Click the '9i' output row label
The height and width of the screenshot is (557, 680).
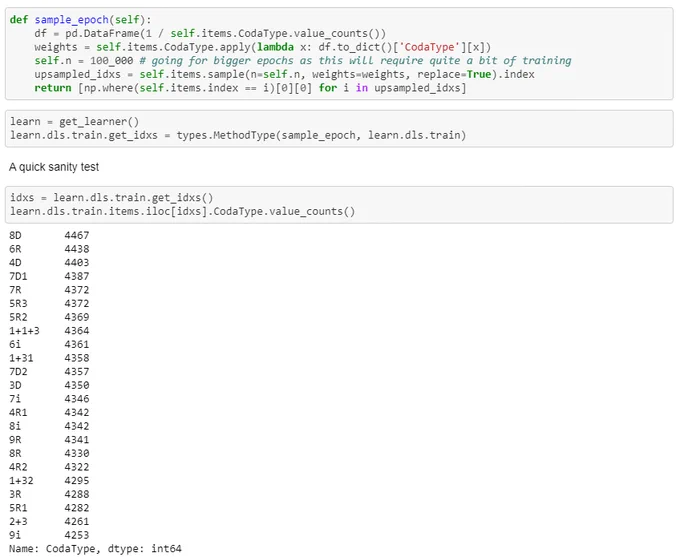coord(15,535)
